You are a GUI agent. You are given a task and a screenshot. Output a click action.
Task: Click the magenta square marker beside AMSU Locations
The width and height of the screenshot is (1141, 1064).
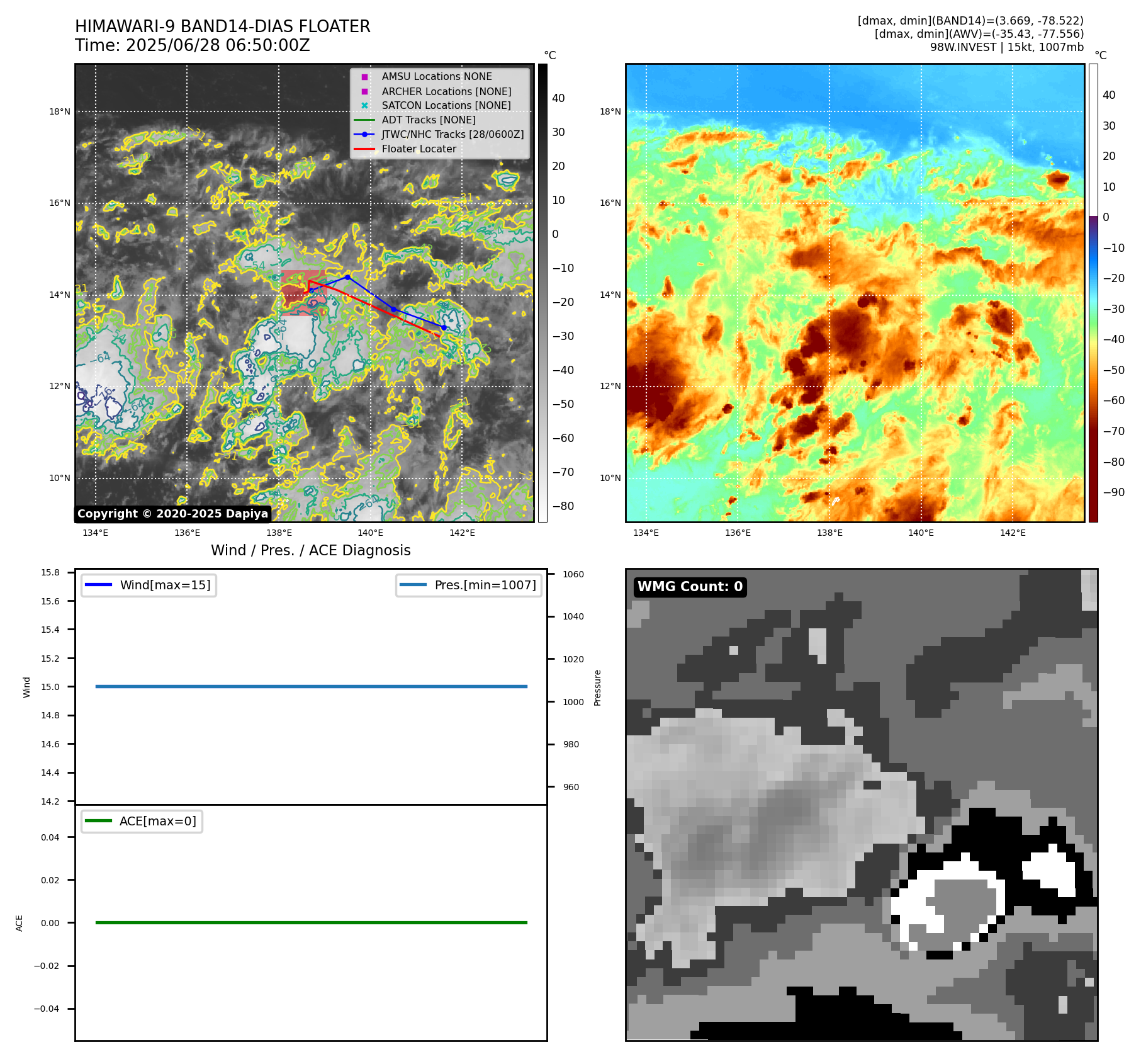click(x=364, y=77)
